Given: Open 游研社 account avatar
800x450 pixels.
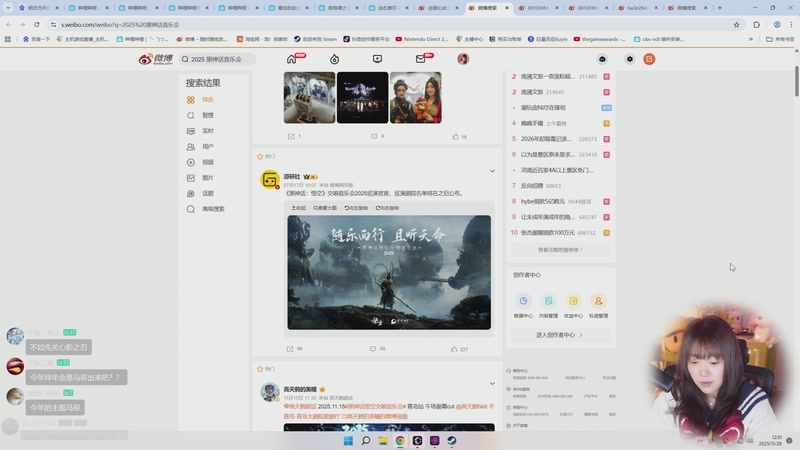Looking at the screenshot, I should point(270,180).
